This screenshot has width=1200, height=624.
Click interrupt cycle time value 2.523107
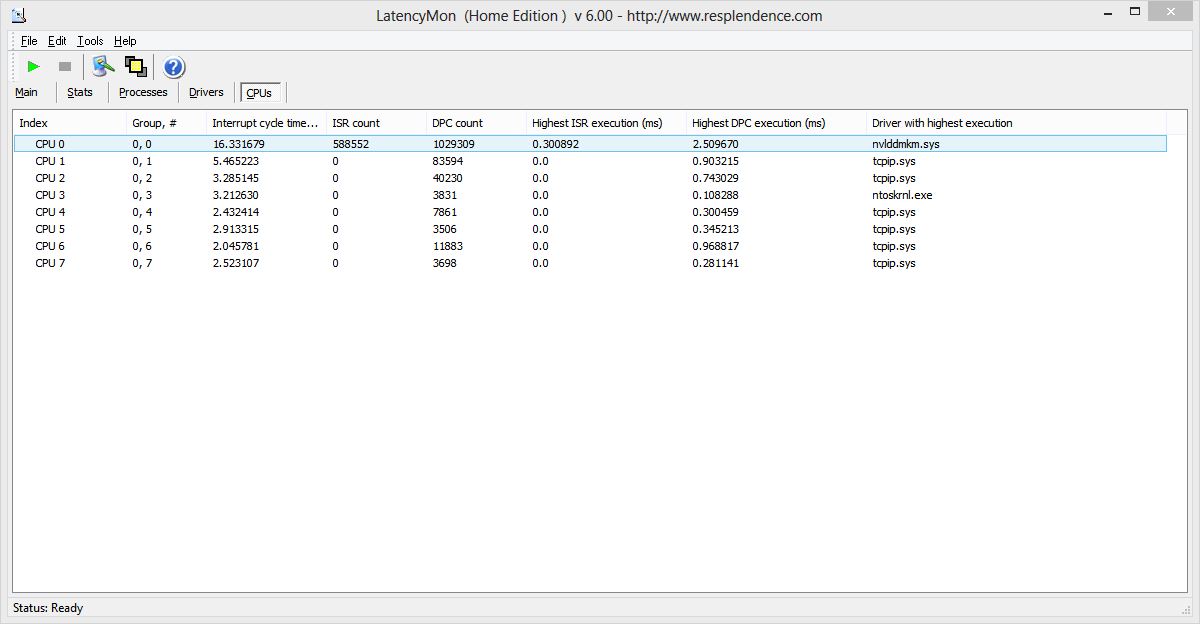(x=235, y=263)
